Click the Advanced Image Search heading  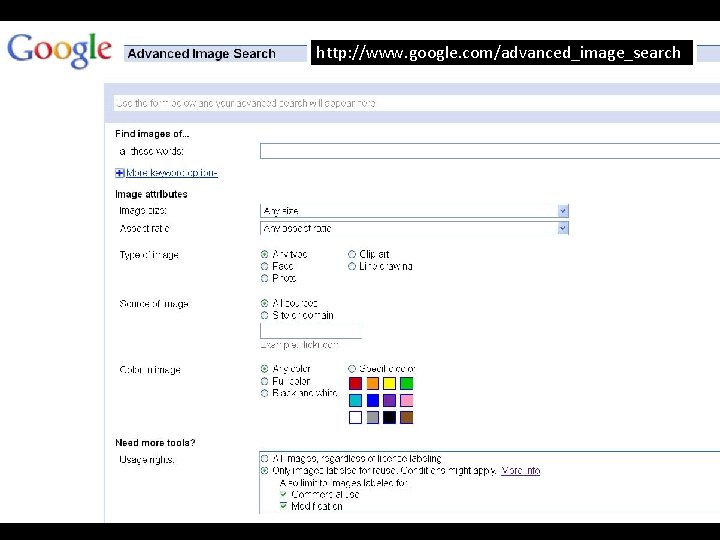(202, 54)
